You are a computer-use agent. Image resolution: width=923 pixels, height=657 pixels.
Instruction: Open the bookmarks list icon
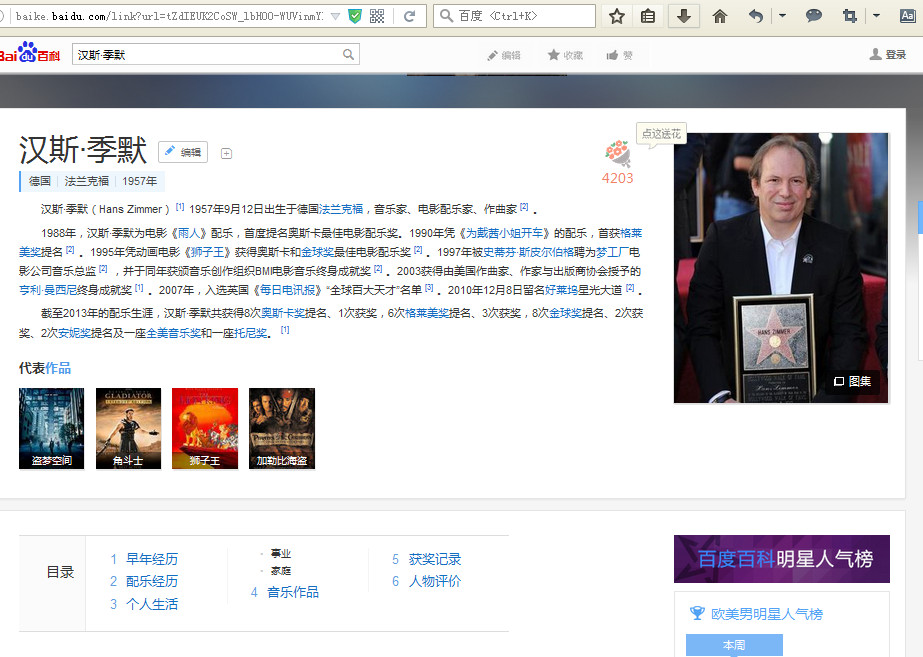pyautogui.click(x=648, y=16)
